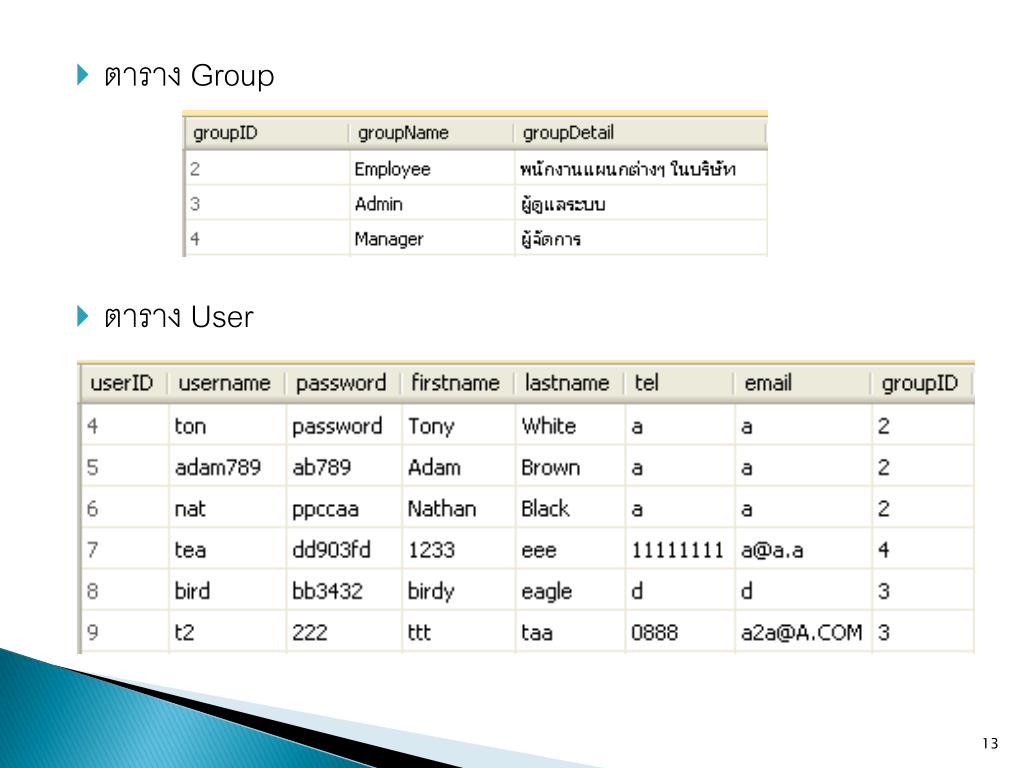Screen dimensions: 1024x768
Task: Click the groupName column header
Action: [431, 133]
